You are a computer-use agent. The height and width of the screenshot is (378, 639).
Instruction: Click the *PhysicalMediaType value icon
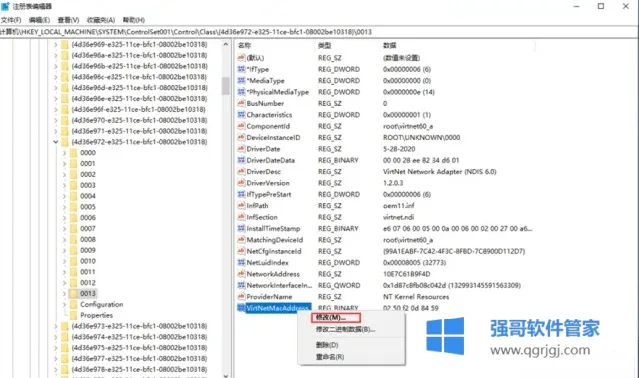[241, 92]
